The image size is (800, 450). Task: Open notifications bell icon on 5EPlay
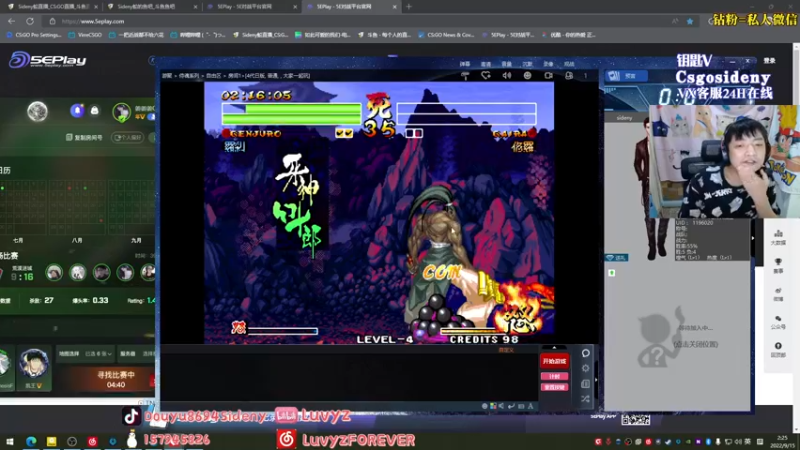(77, 110)
